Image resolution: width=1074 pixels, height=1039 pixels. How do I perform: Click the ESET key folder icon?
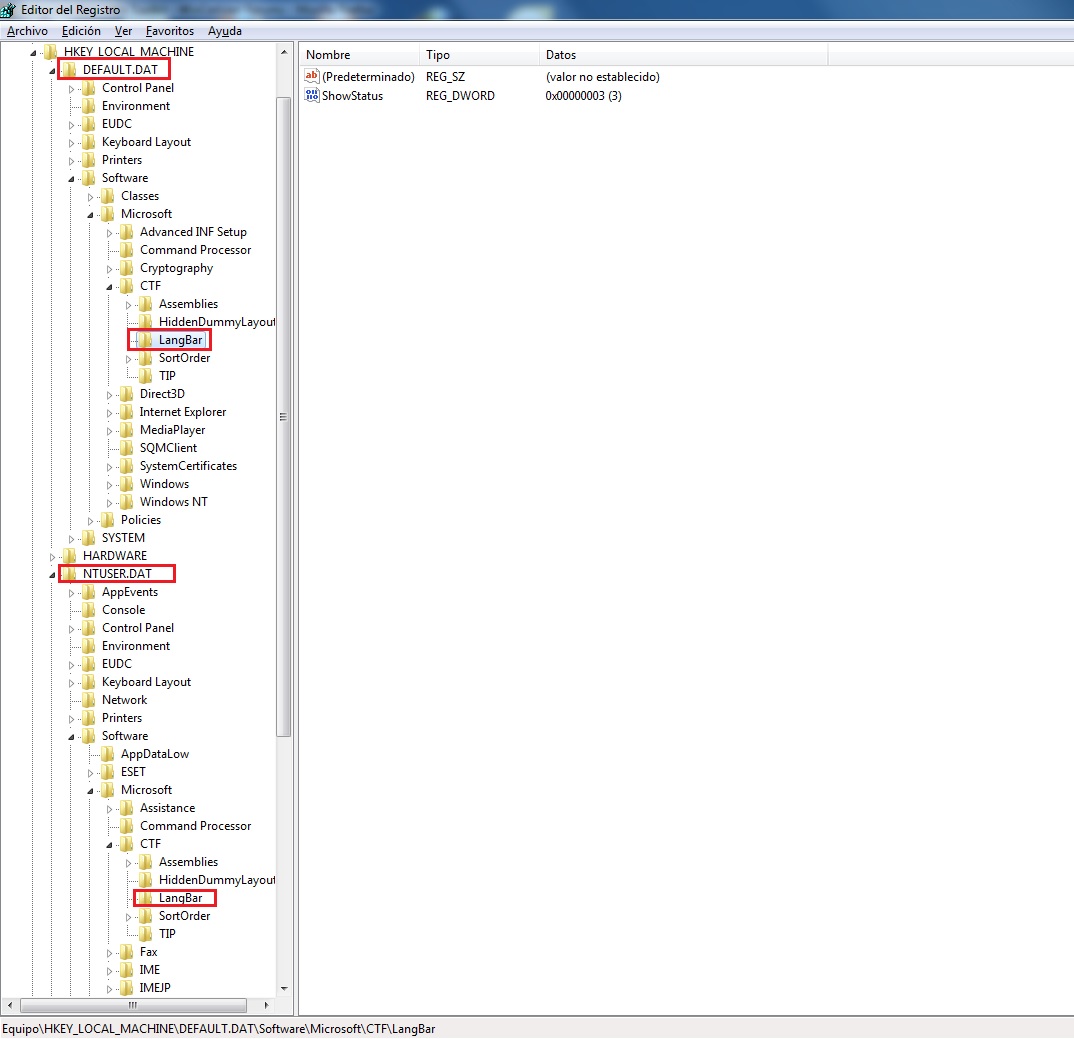click(107, 772)
